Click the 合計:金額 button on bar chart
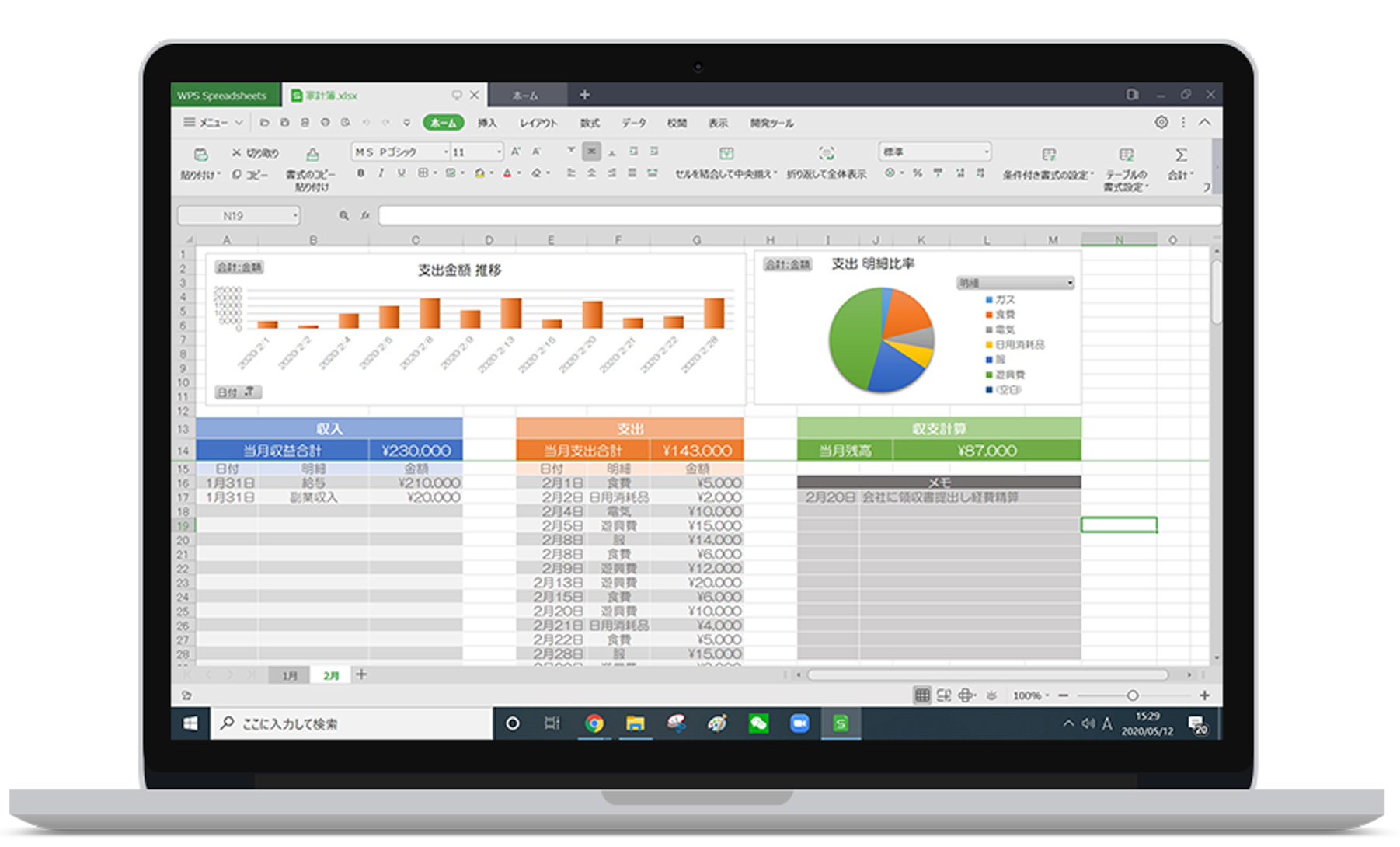The image size is (1400, 847). (x=239, y=267)
